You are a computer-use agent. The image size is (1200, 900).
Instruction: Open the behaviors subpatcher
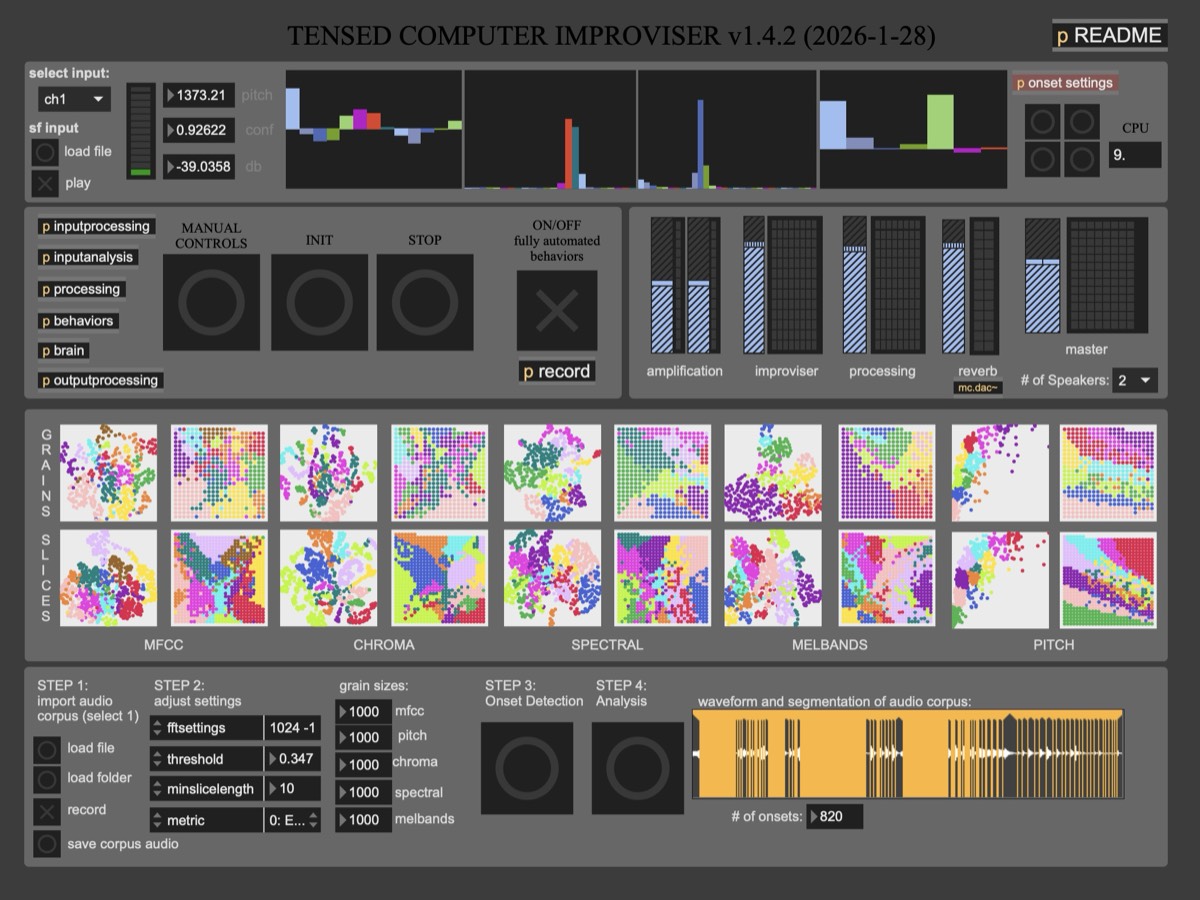pyautogui.click(x=81, y=319)
